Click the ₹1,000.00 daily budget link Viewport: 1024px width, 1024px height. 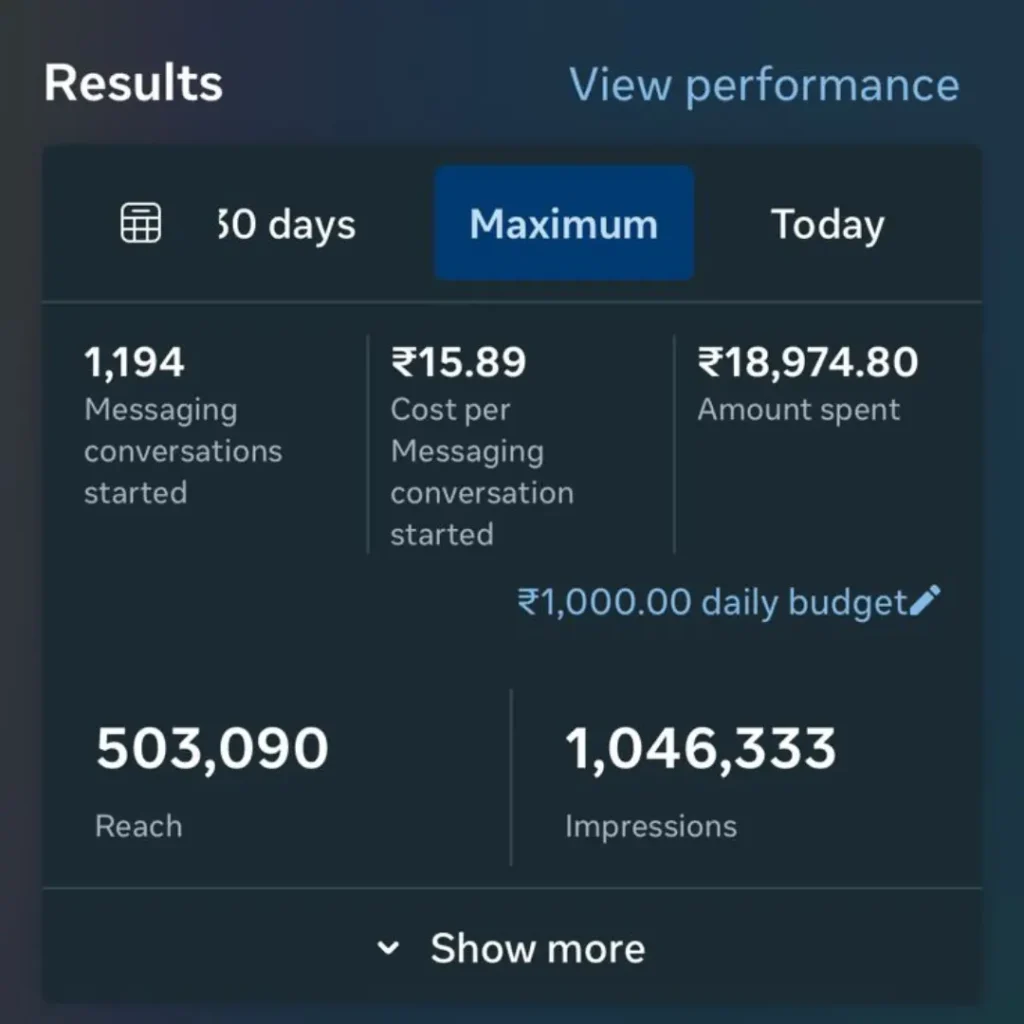tap(711, 602)
